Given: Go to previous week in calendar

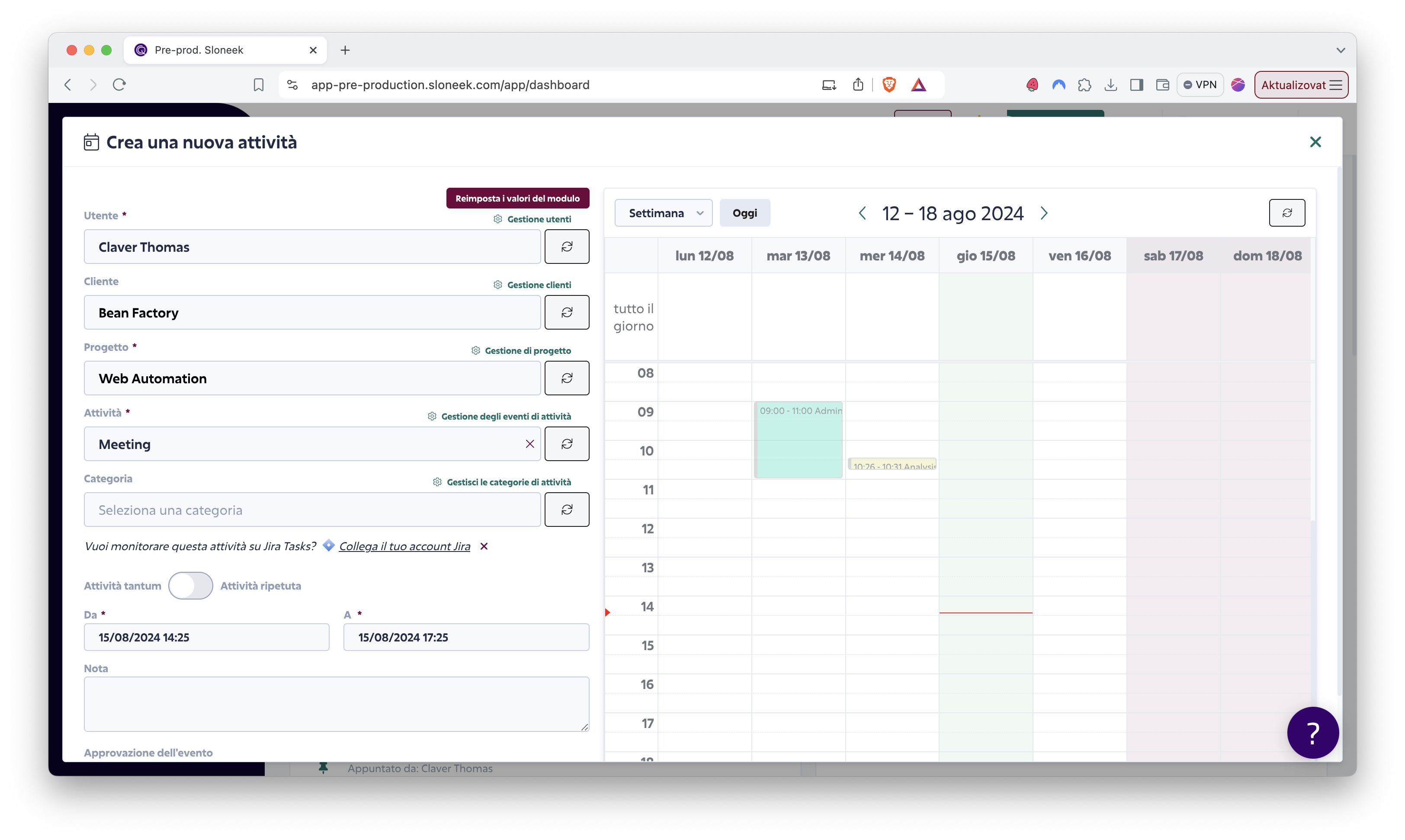Looking at the screenshot, I should pyautogui.click(x=862, y=213).
